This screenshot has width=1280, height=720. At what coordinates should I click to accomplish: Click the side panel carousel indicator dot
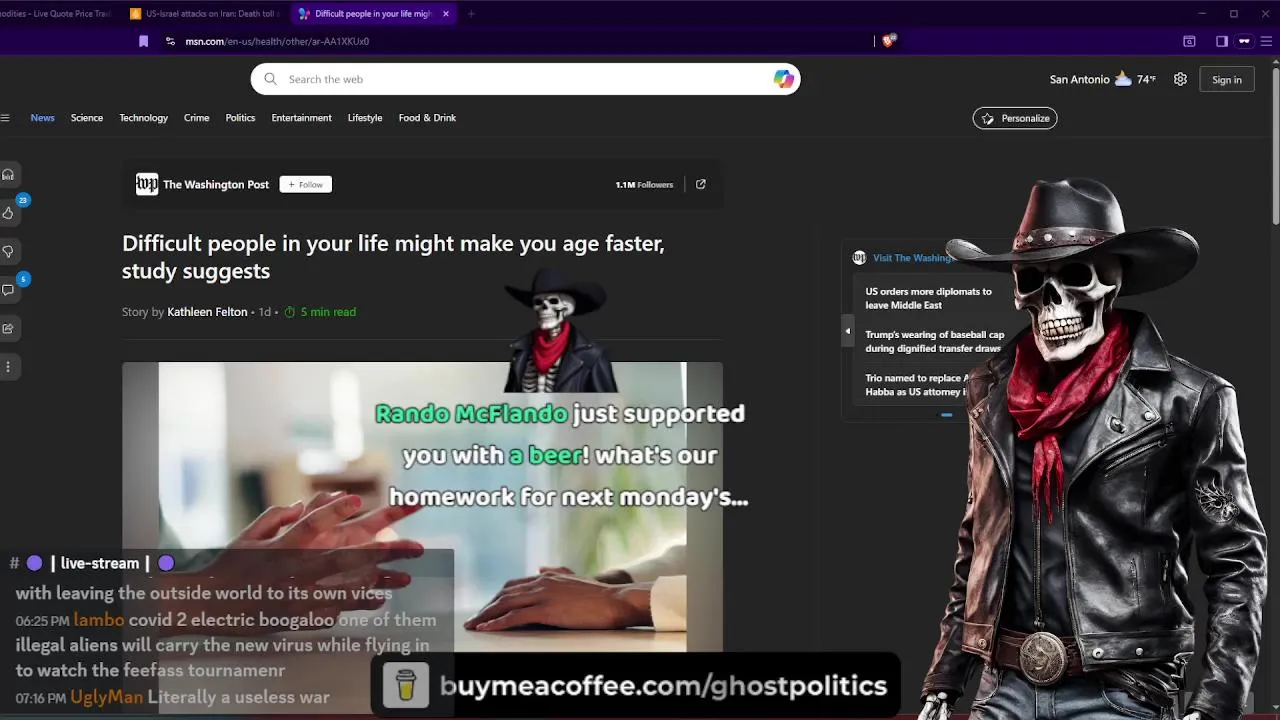946,414
